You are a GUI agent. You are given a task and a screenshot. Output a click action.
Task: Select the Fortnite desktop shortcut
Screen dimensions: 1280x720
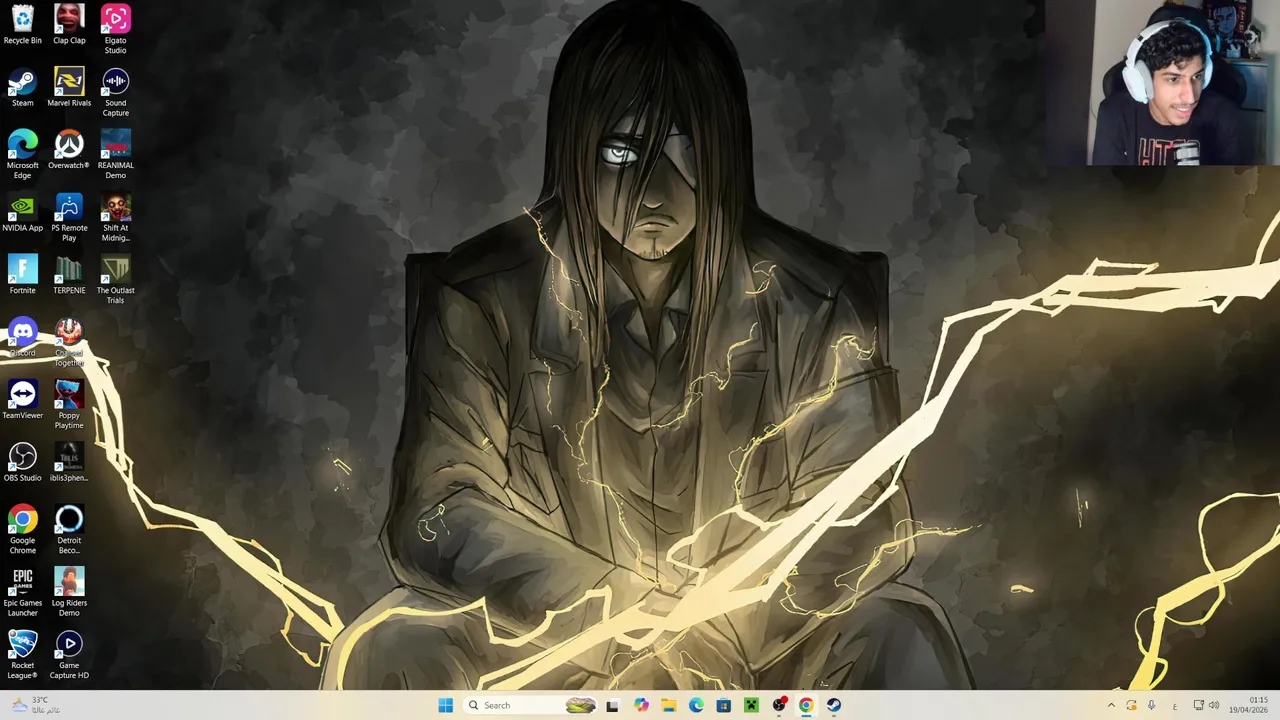pyautogui.click(x=22, y=275)
